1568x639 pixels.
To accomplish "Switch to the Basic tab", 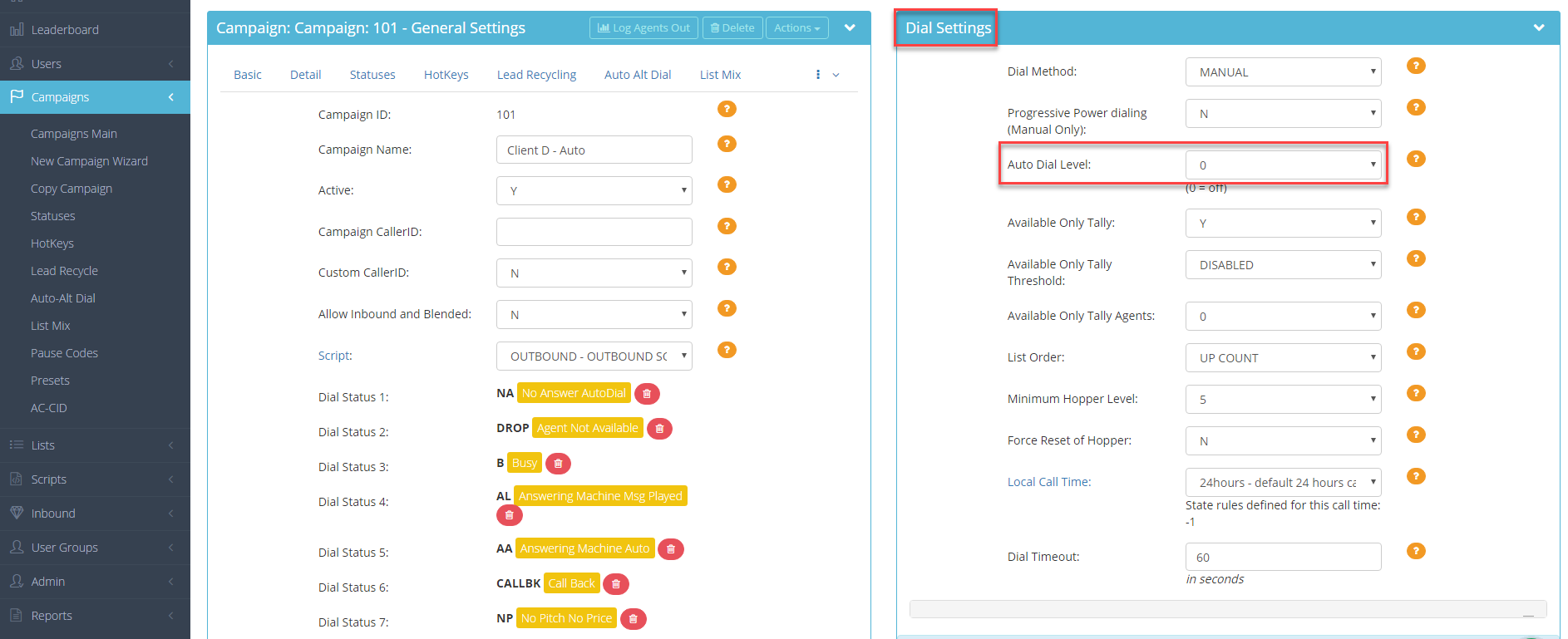I will [248, 75].
